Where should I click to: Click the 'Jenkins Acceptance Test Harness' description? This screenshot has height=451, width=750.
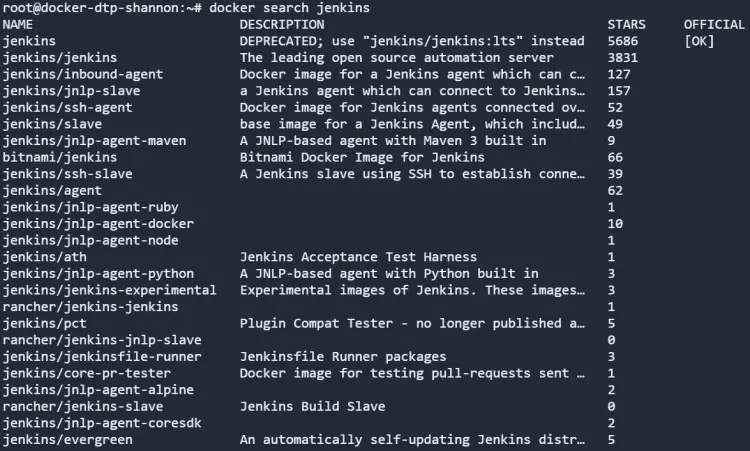(x=358, y=257)
